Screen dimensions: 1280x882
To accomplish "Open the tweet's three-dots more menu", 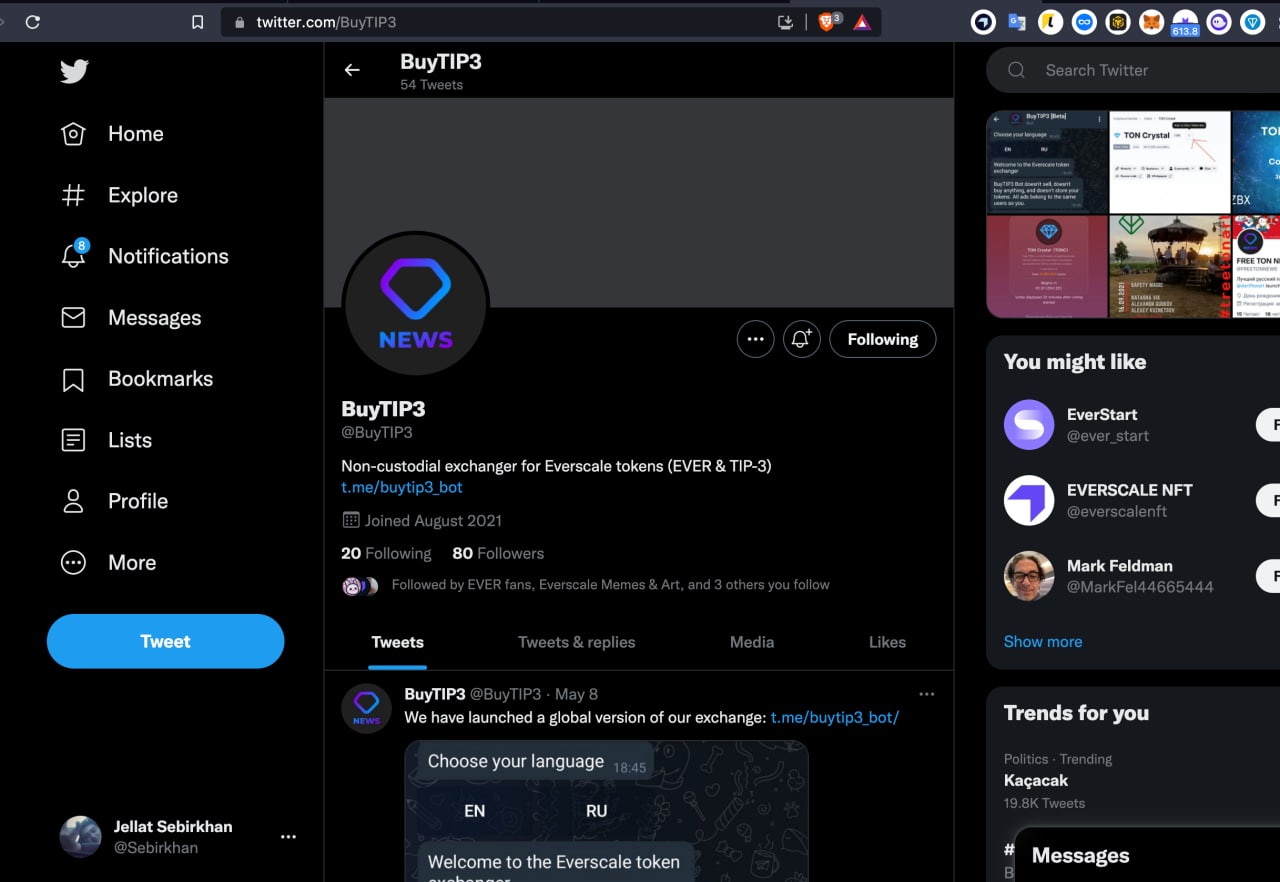I will (926, 694).
